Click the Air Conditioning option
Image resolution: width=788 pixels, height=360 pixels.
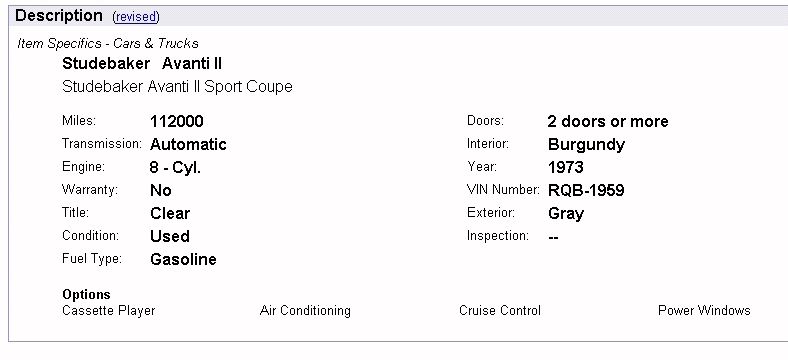coord(305,311)
